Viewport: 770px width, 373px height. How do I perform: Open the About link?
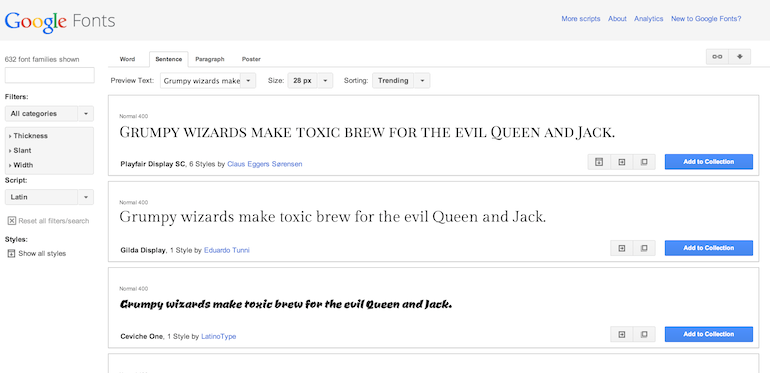pos(617,19)
